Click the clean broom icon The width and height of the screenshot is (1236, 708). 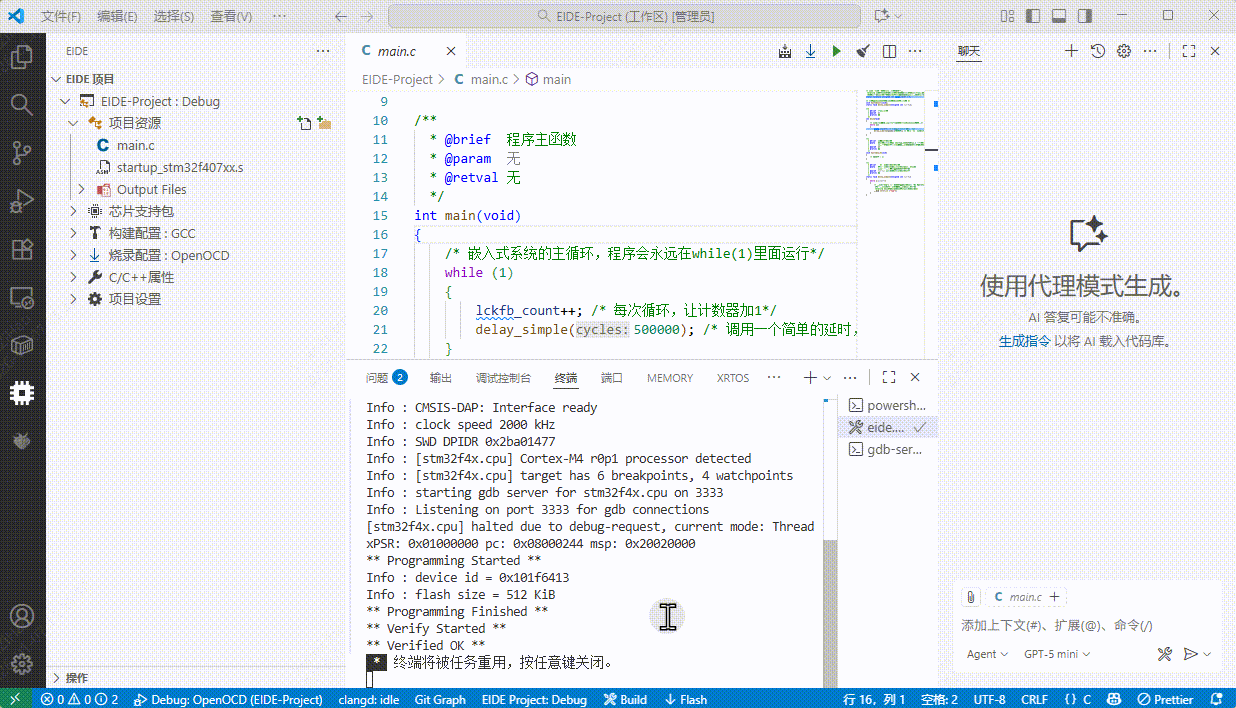point(863,51)
